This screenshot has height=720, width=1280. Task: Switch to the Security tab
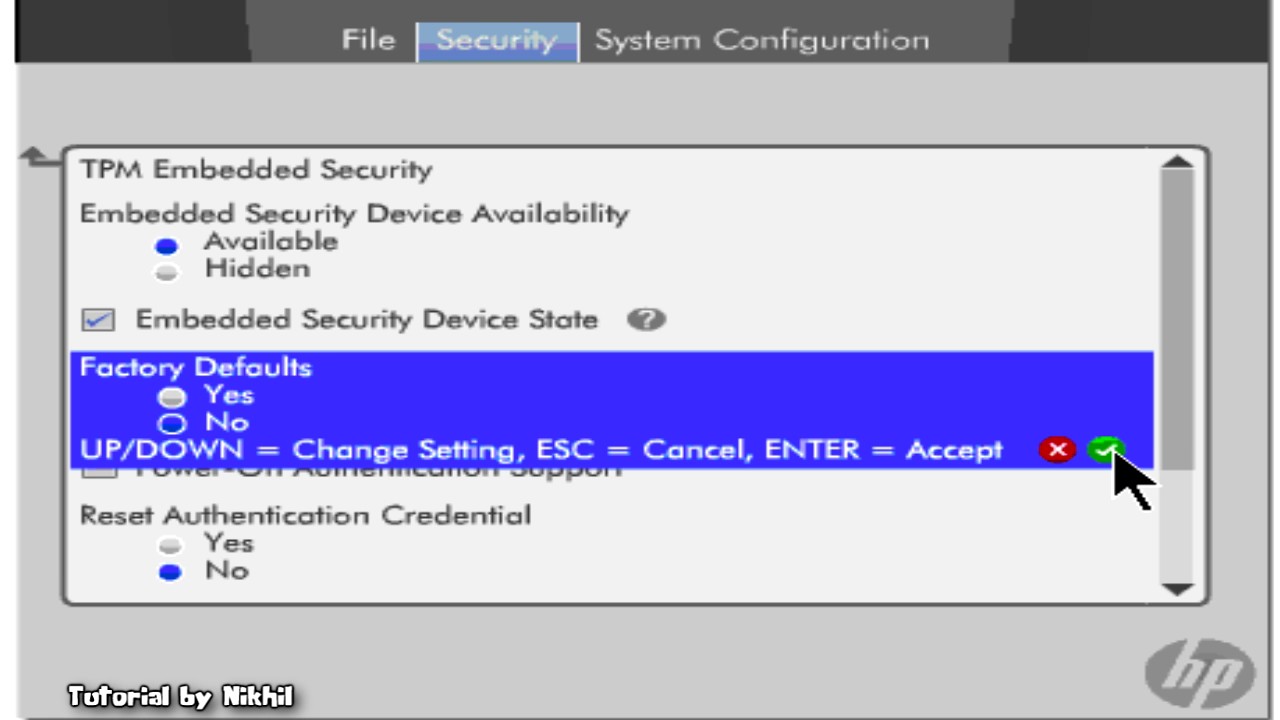click(x=497, y=41)
